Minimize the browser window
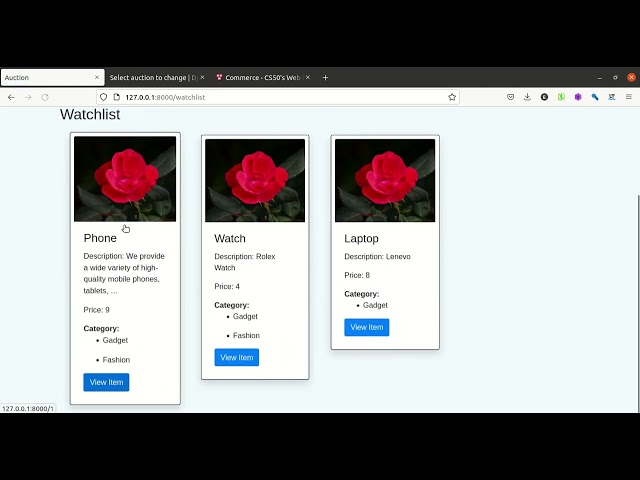This screenshot has height=480, width=640. (x=600, y=78)
